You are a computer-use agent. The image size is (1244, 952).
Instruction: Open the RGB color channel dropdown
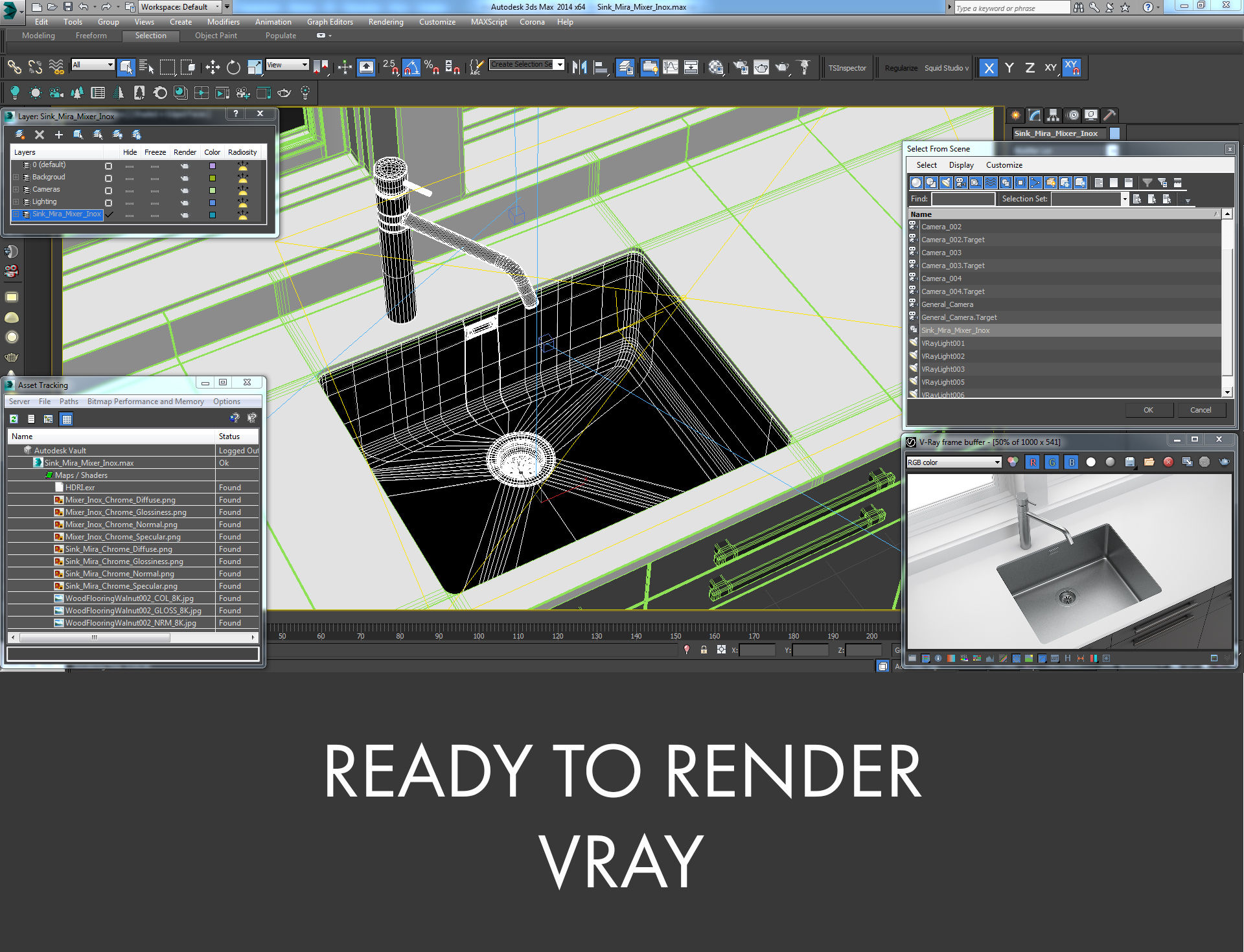(x=954, y=462)
